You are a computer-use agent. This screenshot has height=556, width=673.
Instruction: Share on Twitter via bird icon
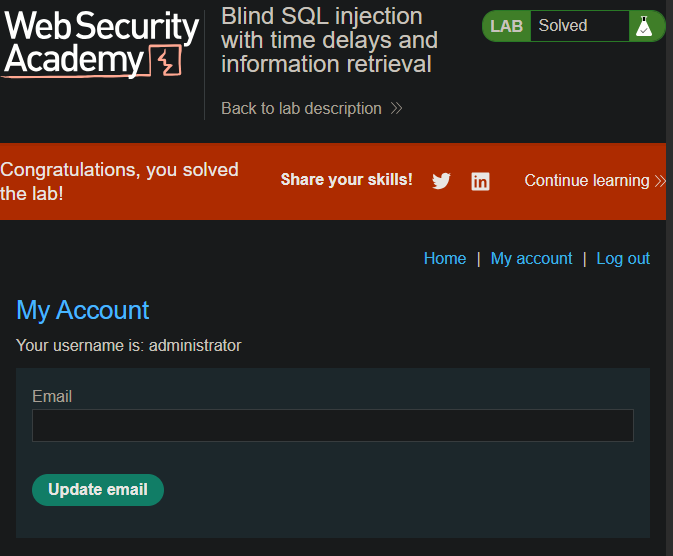441,181
